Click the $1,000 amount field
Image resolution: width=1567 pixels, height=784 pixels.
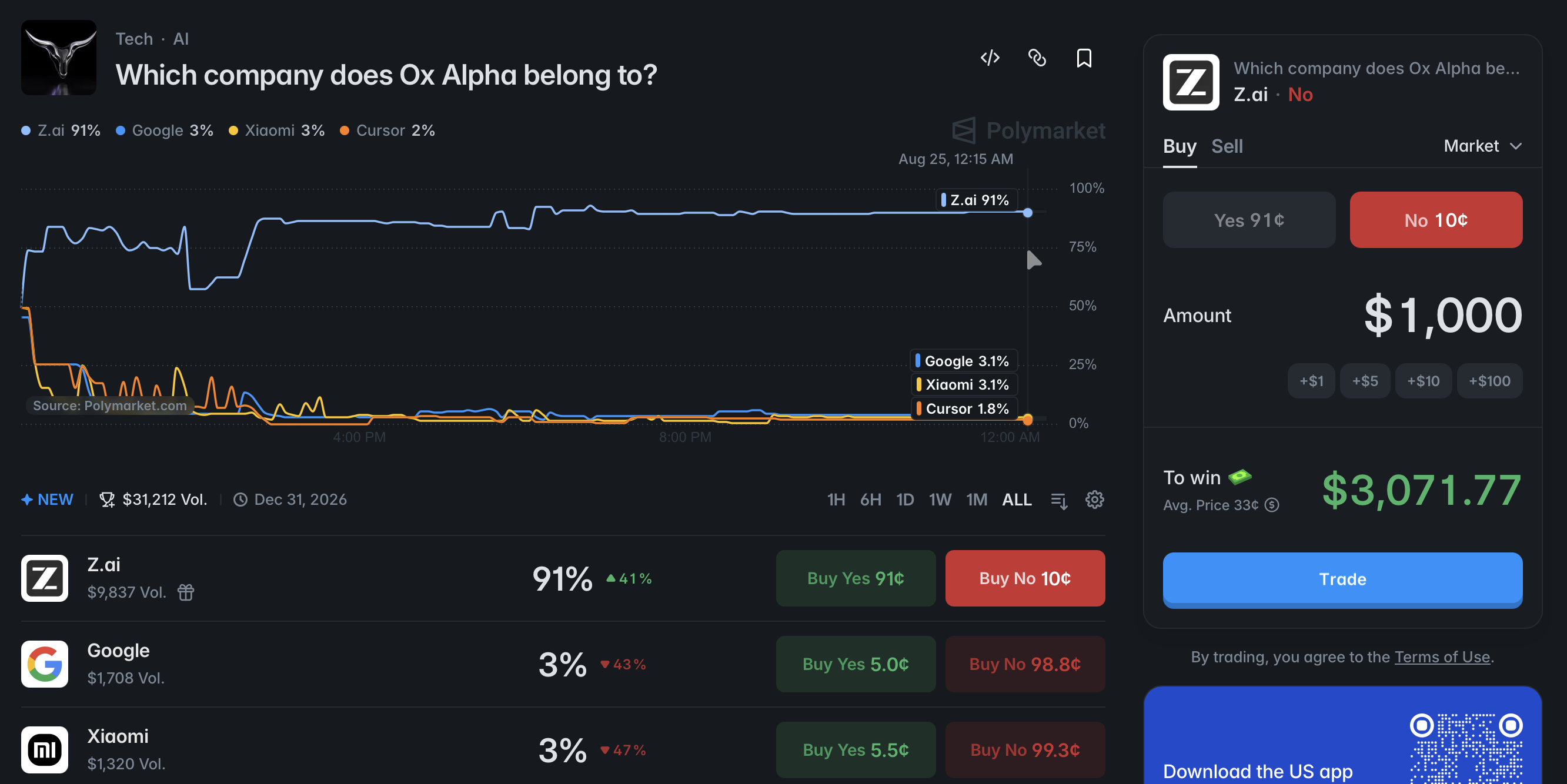pos(1442,315)
